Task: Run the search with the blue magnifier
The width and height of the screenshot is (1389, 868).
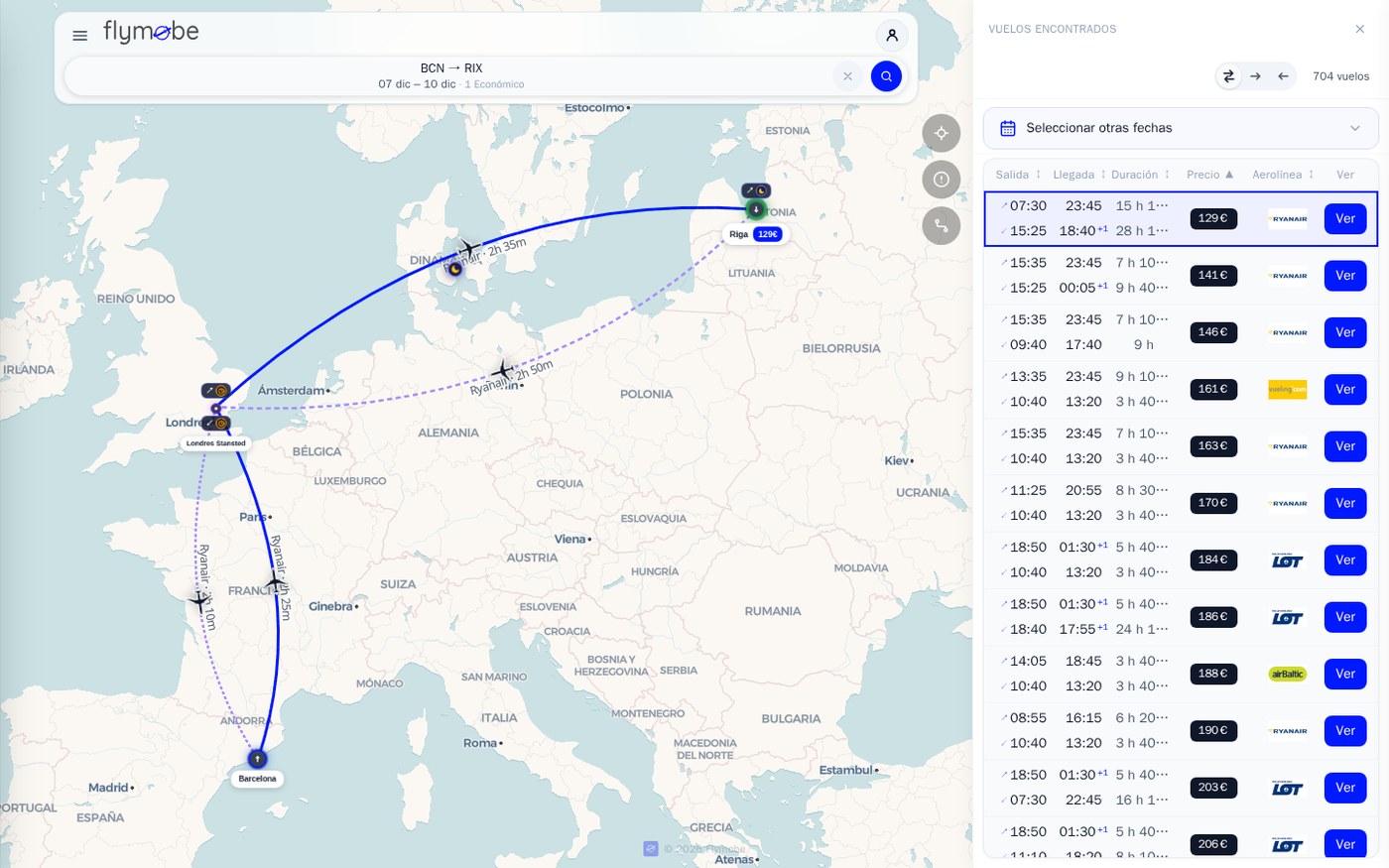Action: [x=886, y=76]
